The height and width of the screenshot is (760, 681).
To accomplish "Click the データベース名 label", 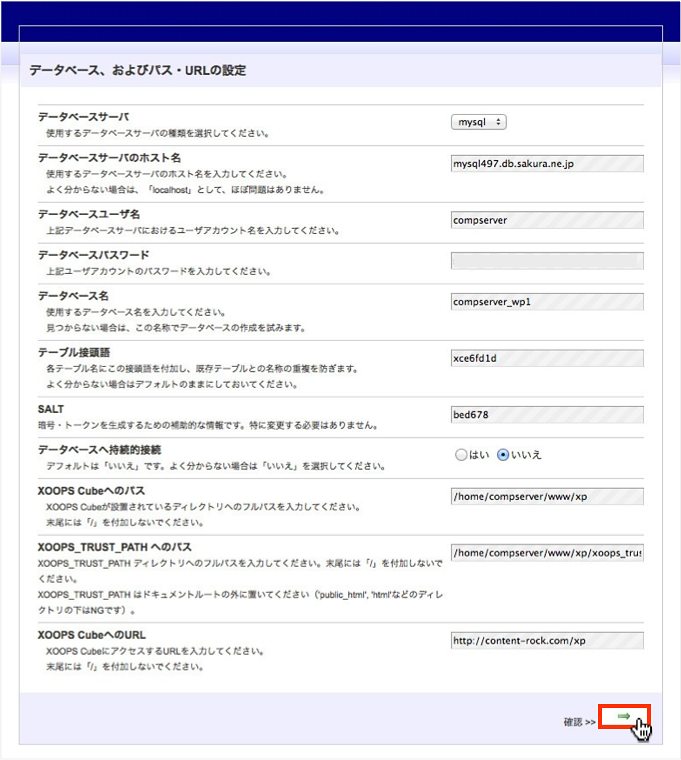I will point(73,296).
